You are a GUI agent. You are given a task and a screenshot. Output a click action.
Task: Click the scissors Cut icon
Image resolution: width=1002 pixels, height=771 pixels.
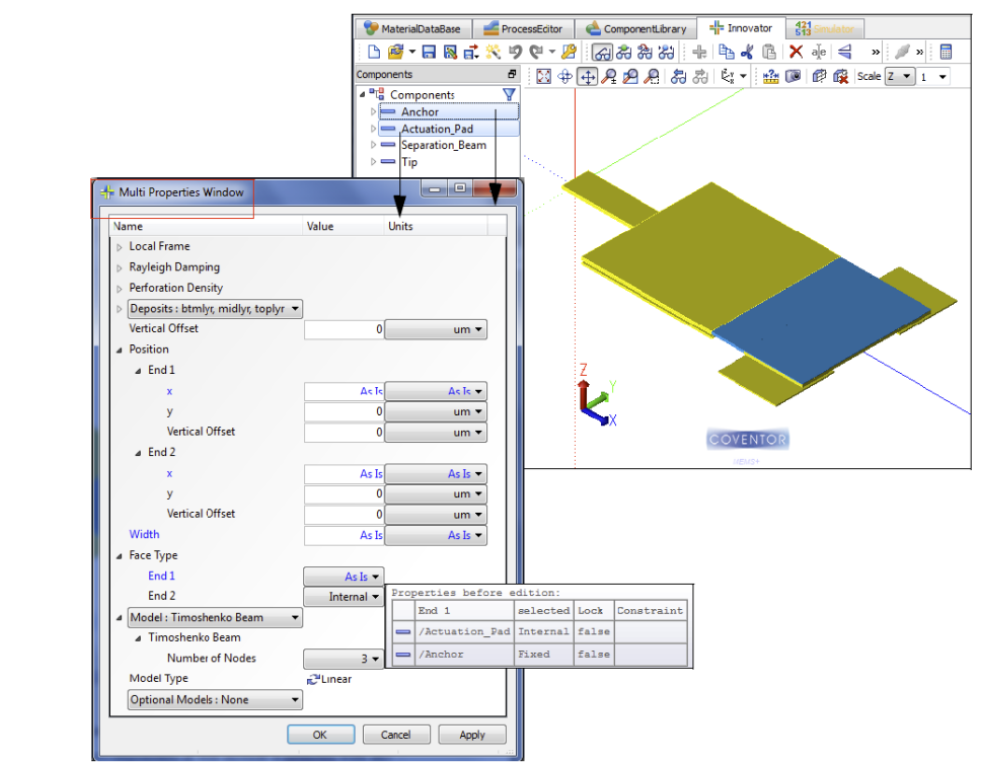pos(747,52)
